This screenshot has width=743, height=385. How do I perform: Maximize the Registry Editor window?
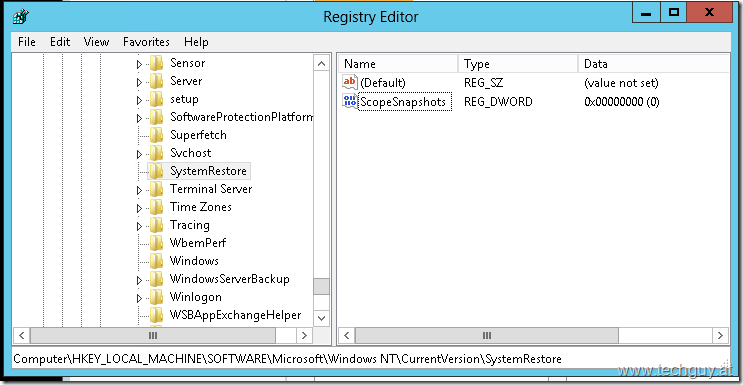point(673,13)
